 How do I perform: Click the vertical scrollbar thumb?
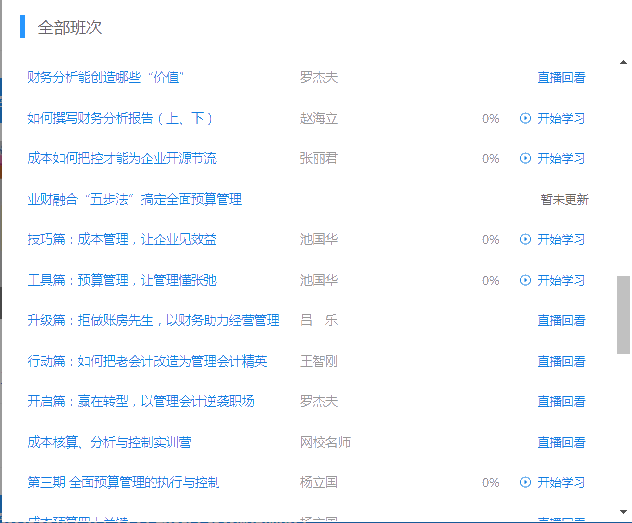point(623,315)
